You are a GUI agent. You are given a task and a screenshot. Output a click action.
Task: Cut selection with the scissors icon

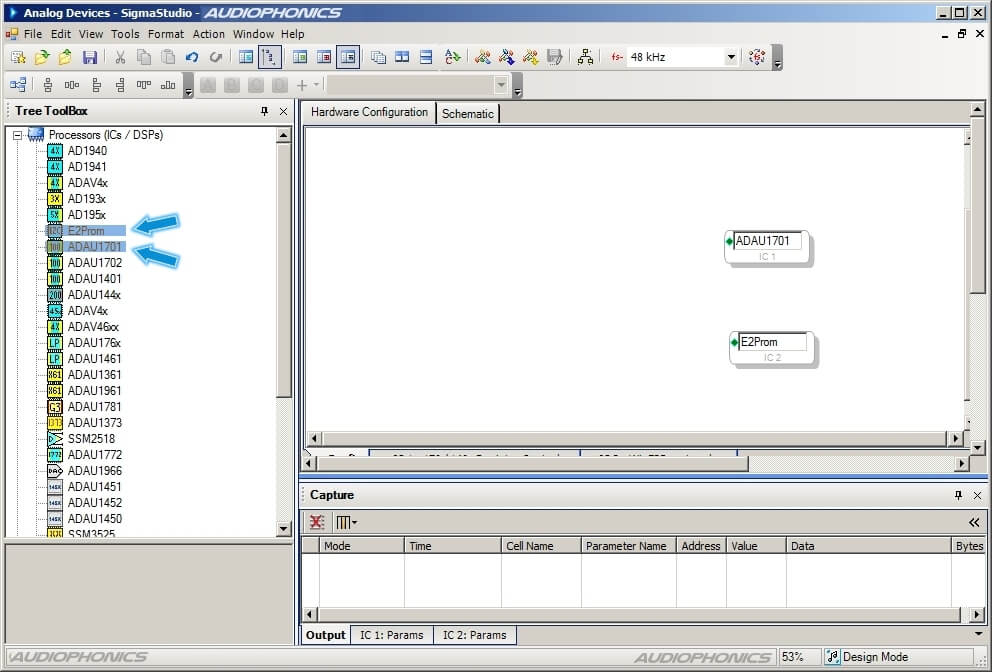click(120, 58)
